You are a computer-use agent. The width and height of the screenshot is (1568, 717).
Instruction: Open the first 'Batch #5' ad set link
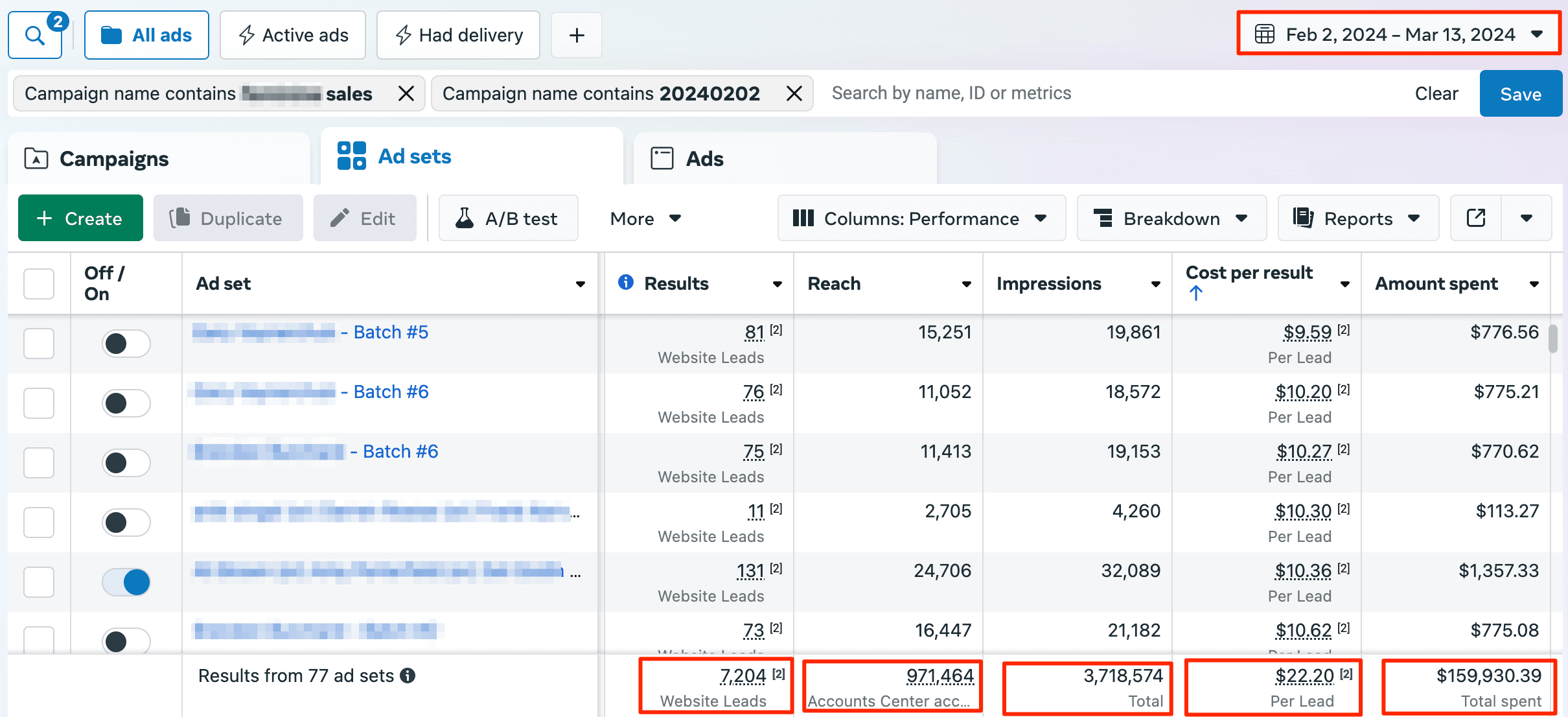pyautogui.click(x=311, y=332)
